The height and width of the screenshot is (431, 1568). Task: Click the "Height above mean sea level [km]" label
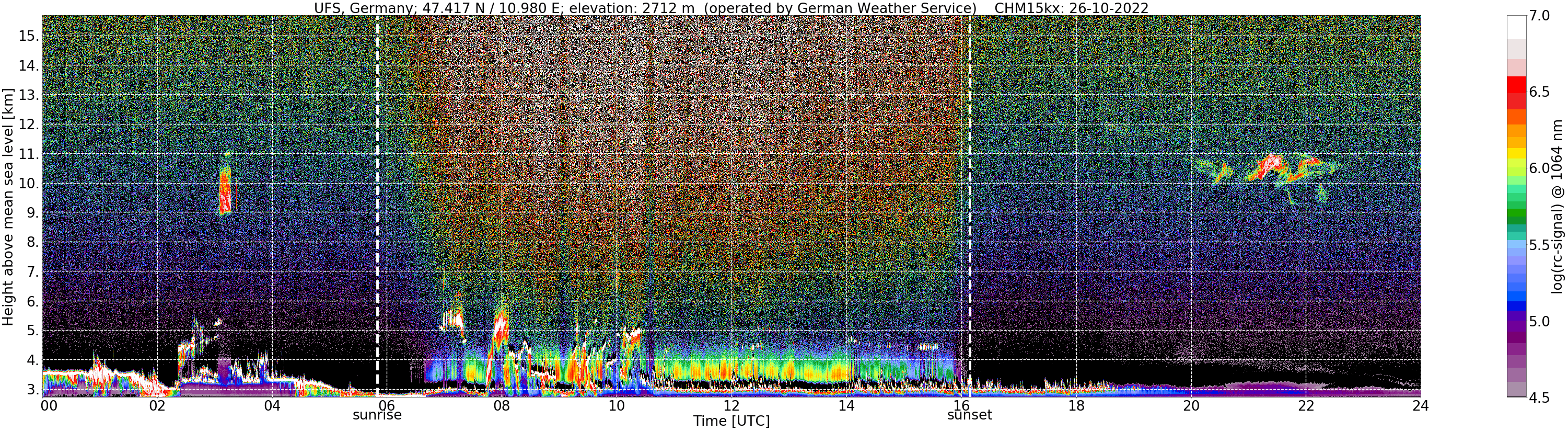click(8, 207)
